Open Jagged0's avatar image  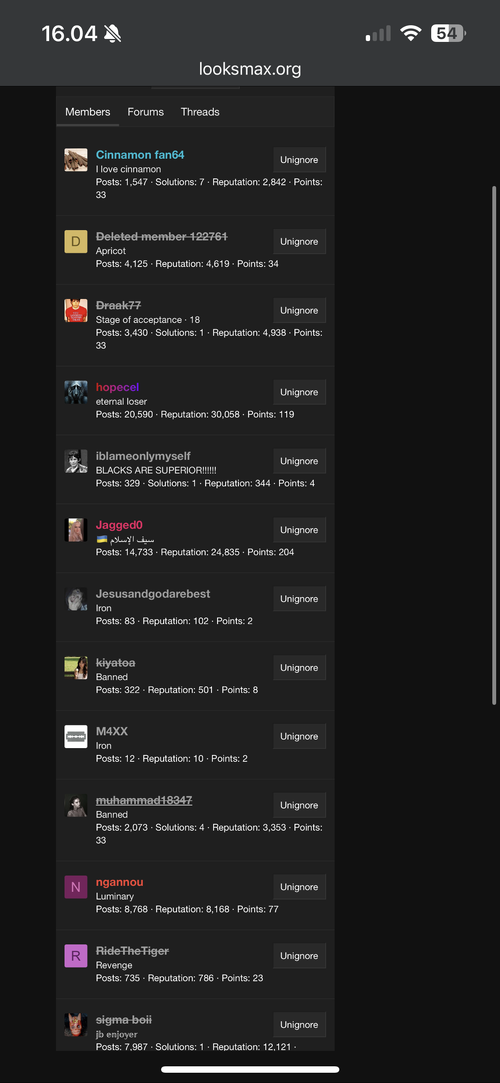(x=76, y=530)
